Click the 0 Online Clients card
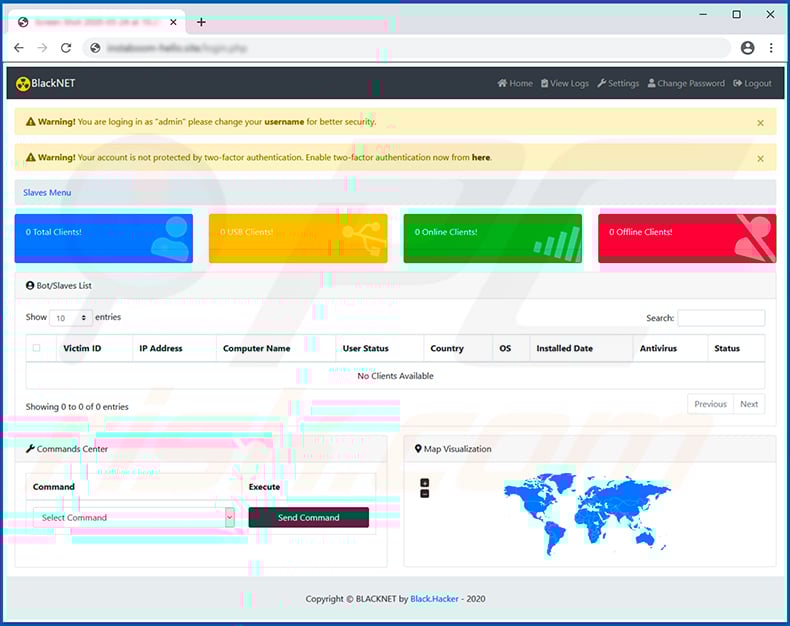This screenshot has height=626, width=790. point(493,238)
